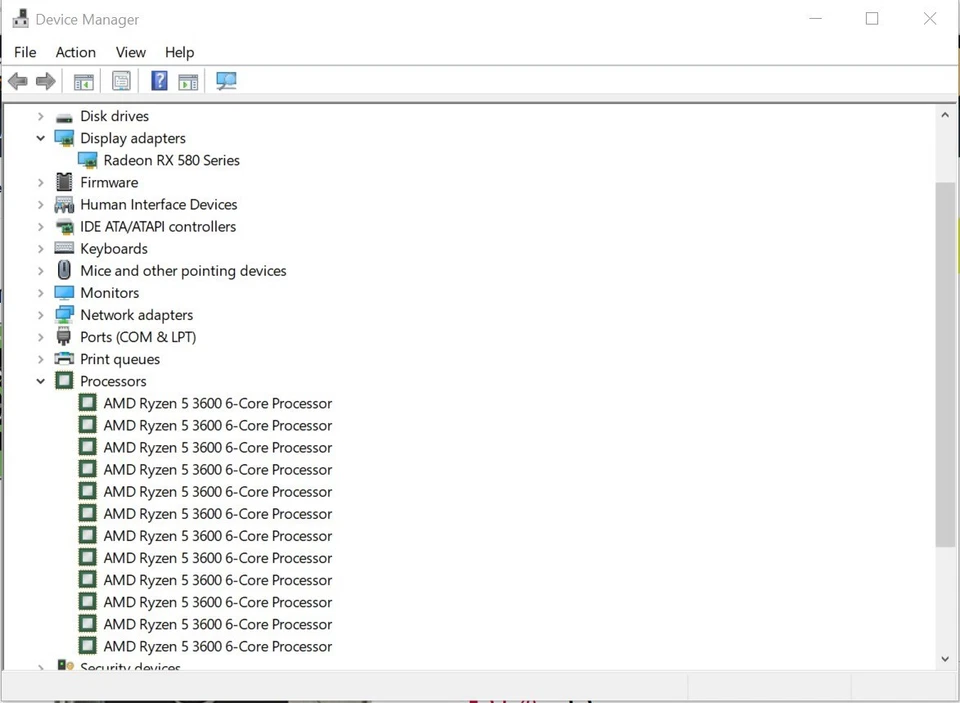
Task: Open the Properties toolbar icon
Action: (x=121, y=81)
